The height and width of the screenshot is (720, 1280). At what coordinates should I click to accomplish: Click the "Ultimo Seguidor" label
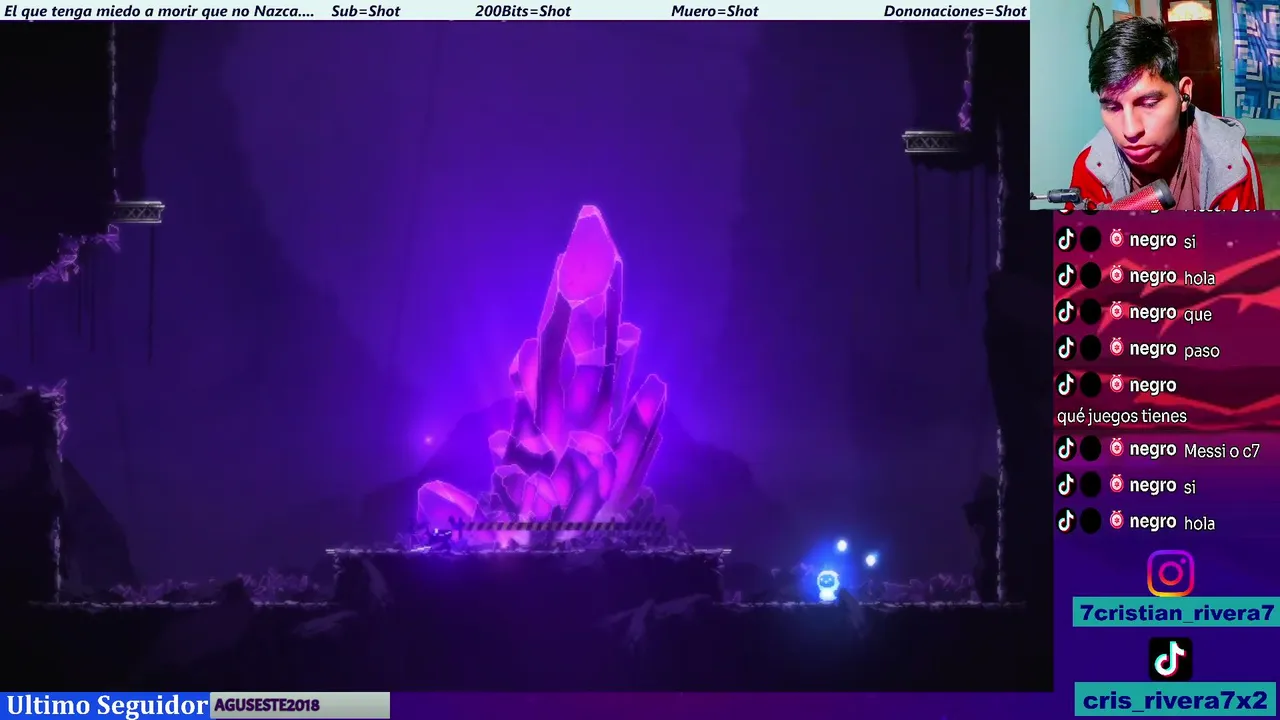(x=107, y=705)
